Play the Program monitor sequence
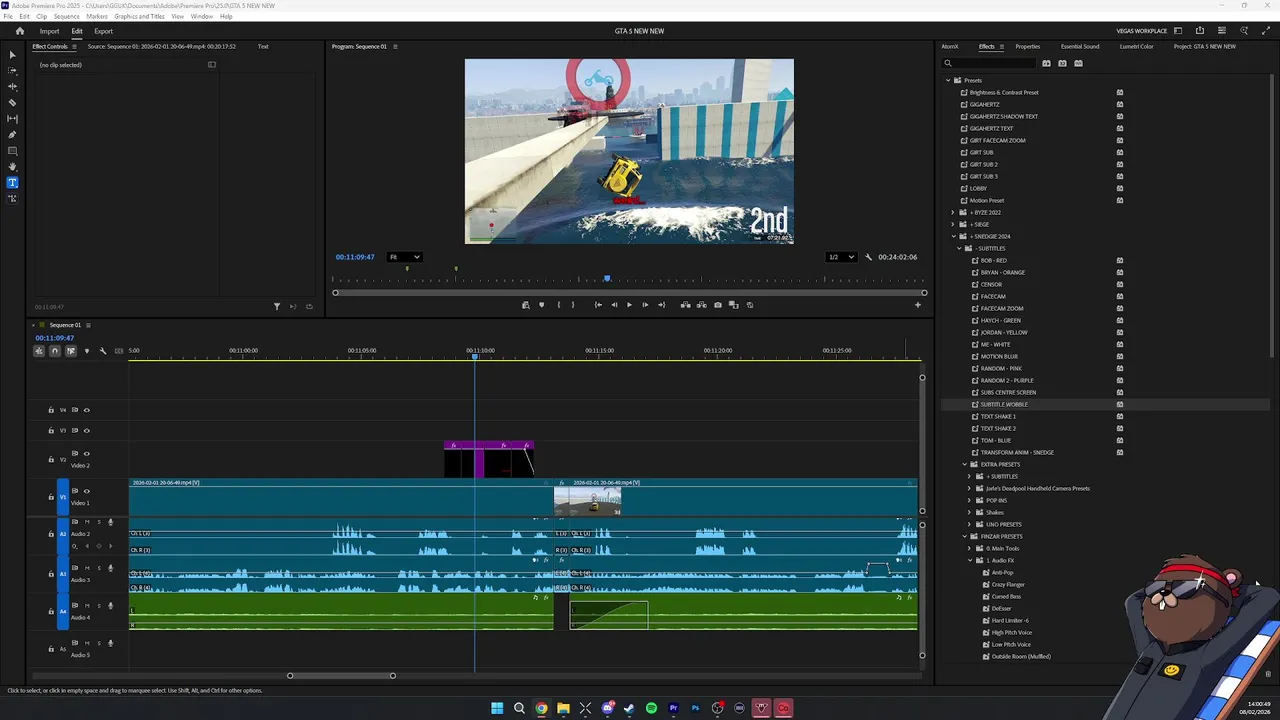The width and height of the screenshot is (1280, 720). [629, 305]
